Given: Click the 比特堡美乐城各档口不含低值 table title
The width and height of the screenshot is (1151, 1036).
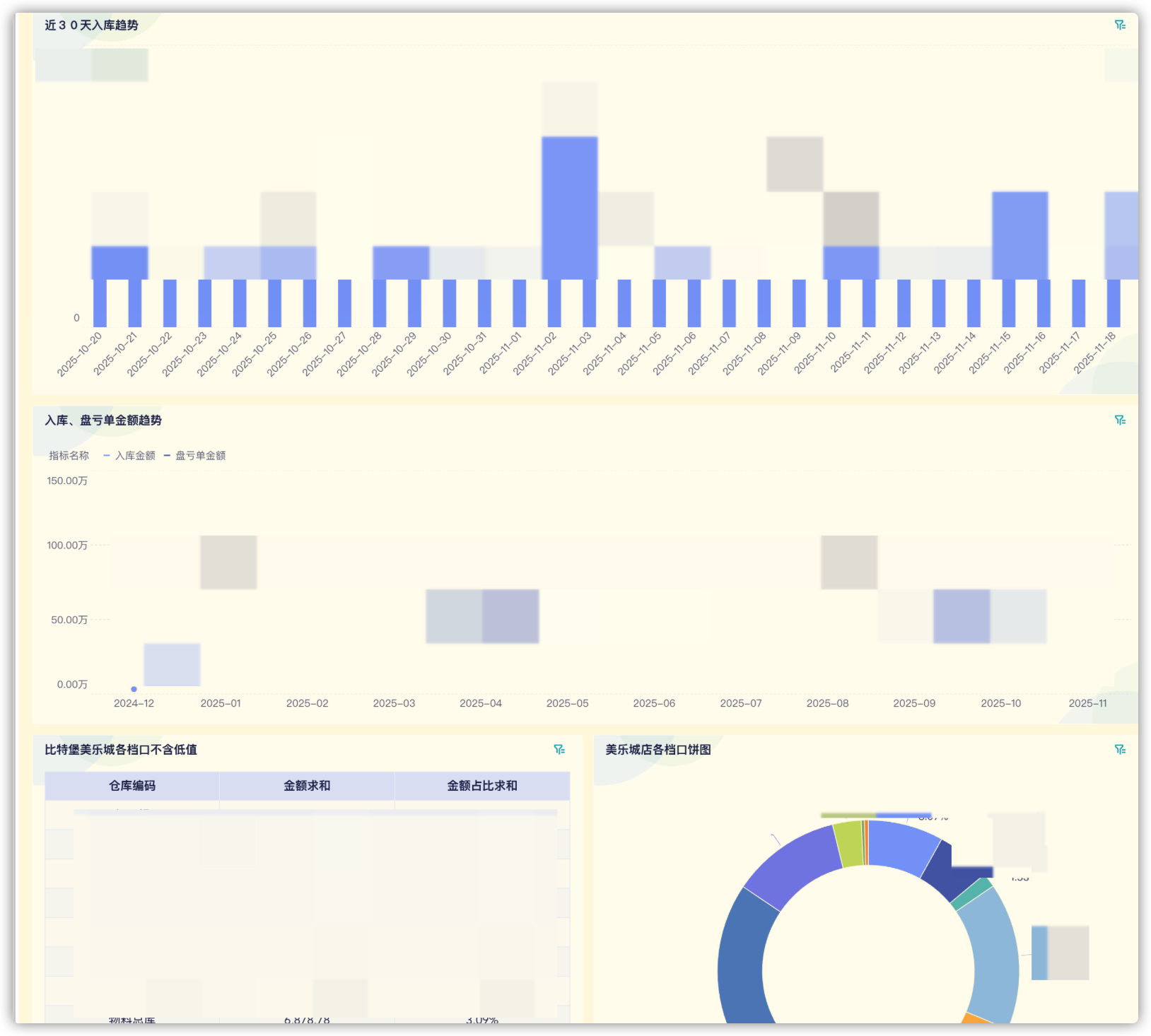Looking at the screenshot, I should click(x=121, y=750).
